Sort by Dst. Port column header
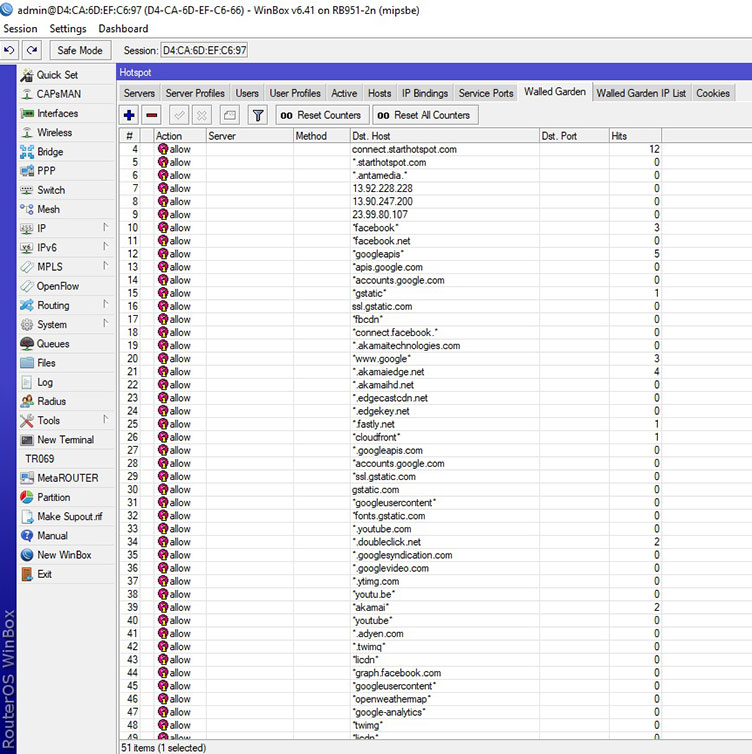 574,136
